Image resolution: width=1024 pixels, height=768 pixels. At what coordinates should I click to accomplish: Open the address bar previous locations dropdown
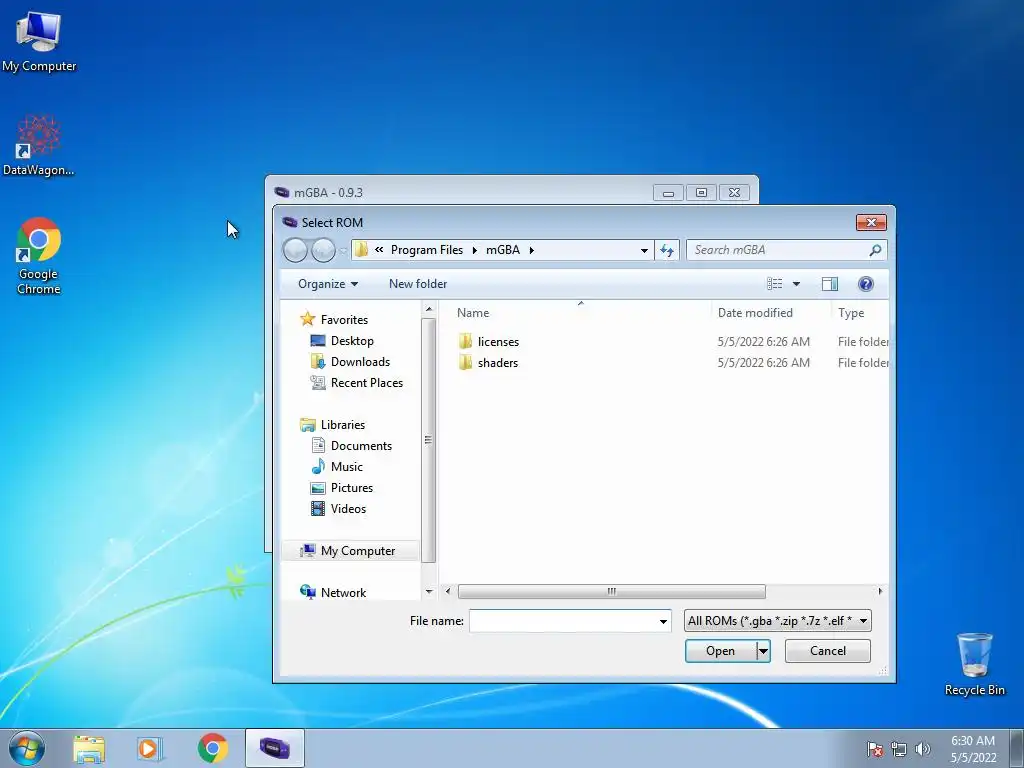(644, 250)
